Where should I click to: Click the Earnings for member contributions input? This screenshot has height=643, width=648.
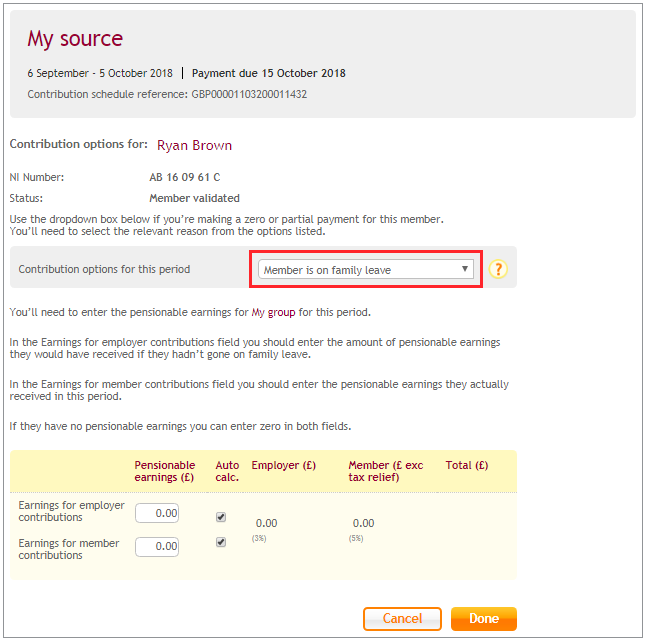coord(157,547)
